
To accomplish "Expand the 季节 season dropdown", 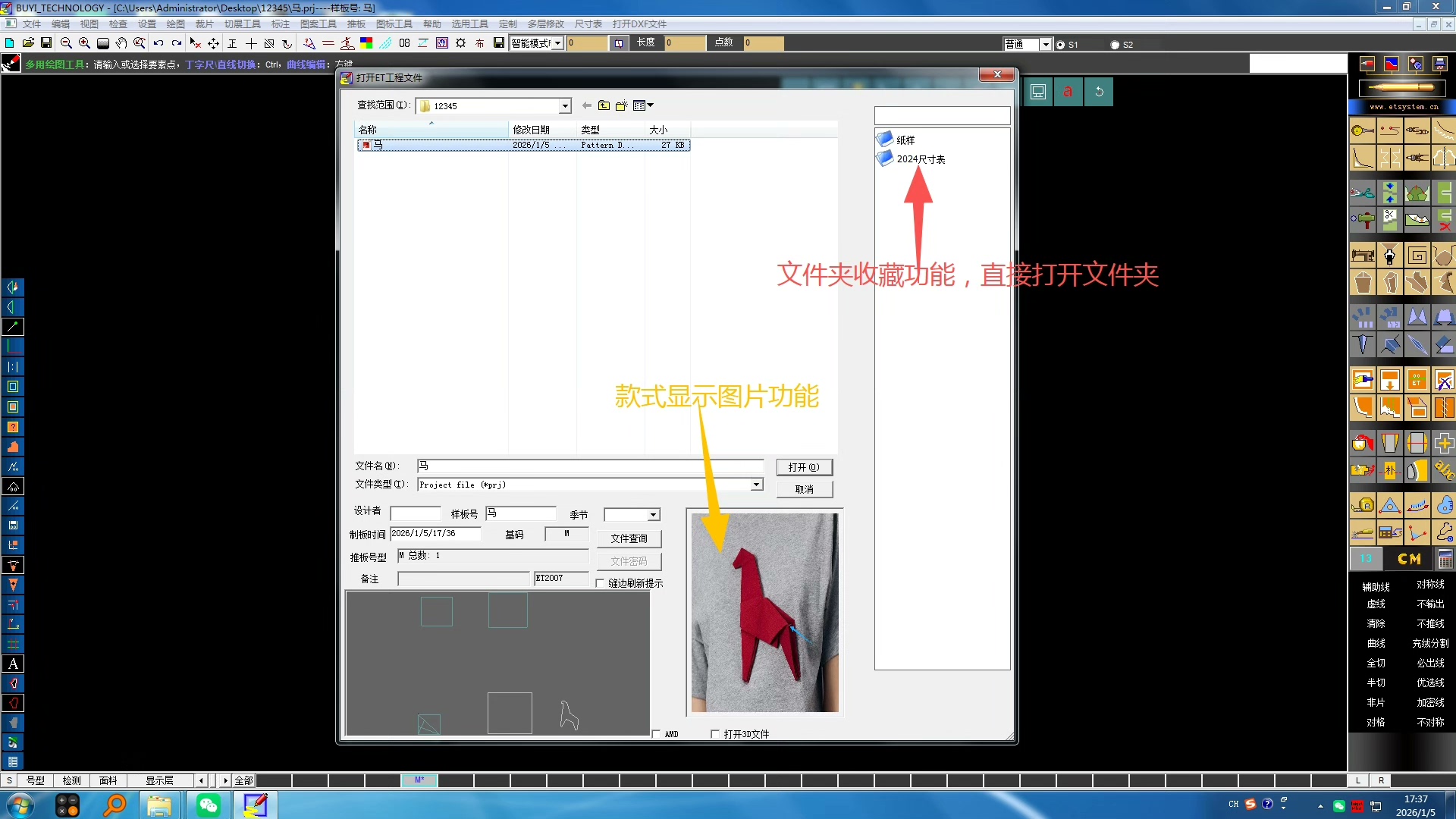I will (653, 515).
